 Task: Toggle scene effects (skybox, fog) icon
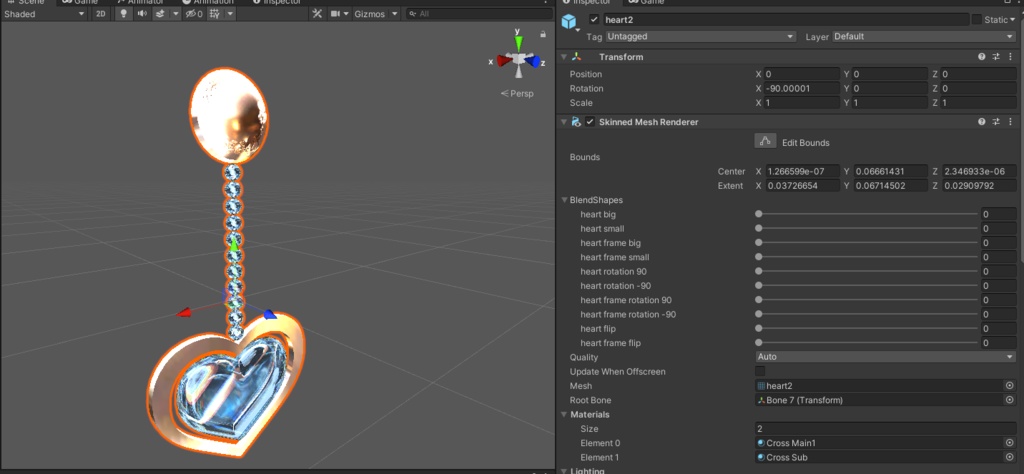point(160,14)
